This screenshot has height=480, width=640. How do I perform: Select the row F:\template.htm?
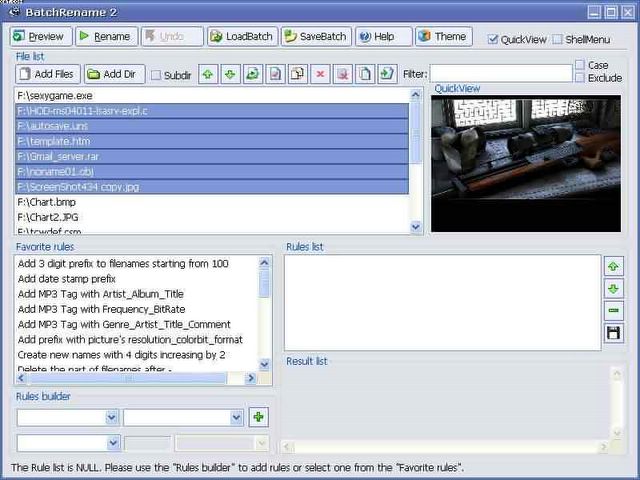click(x=212, y=142)
